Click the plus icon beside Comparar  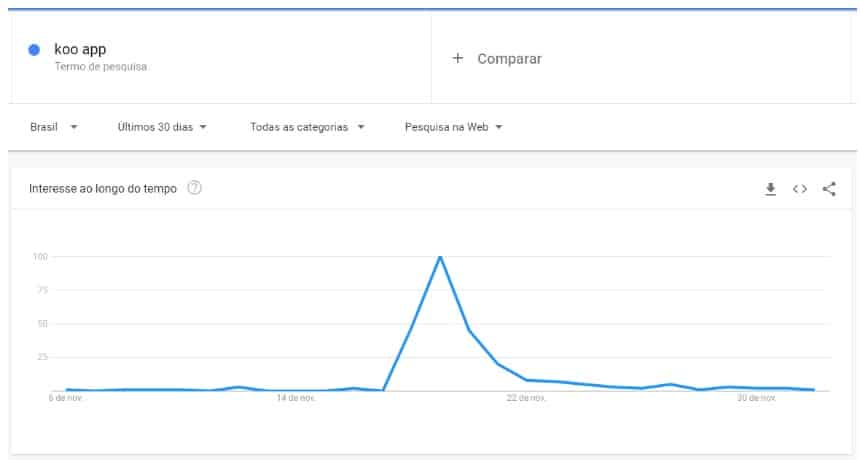click(x=458, y=58)
